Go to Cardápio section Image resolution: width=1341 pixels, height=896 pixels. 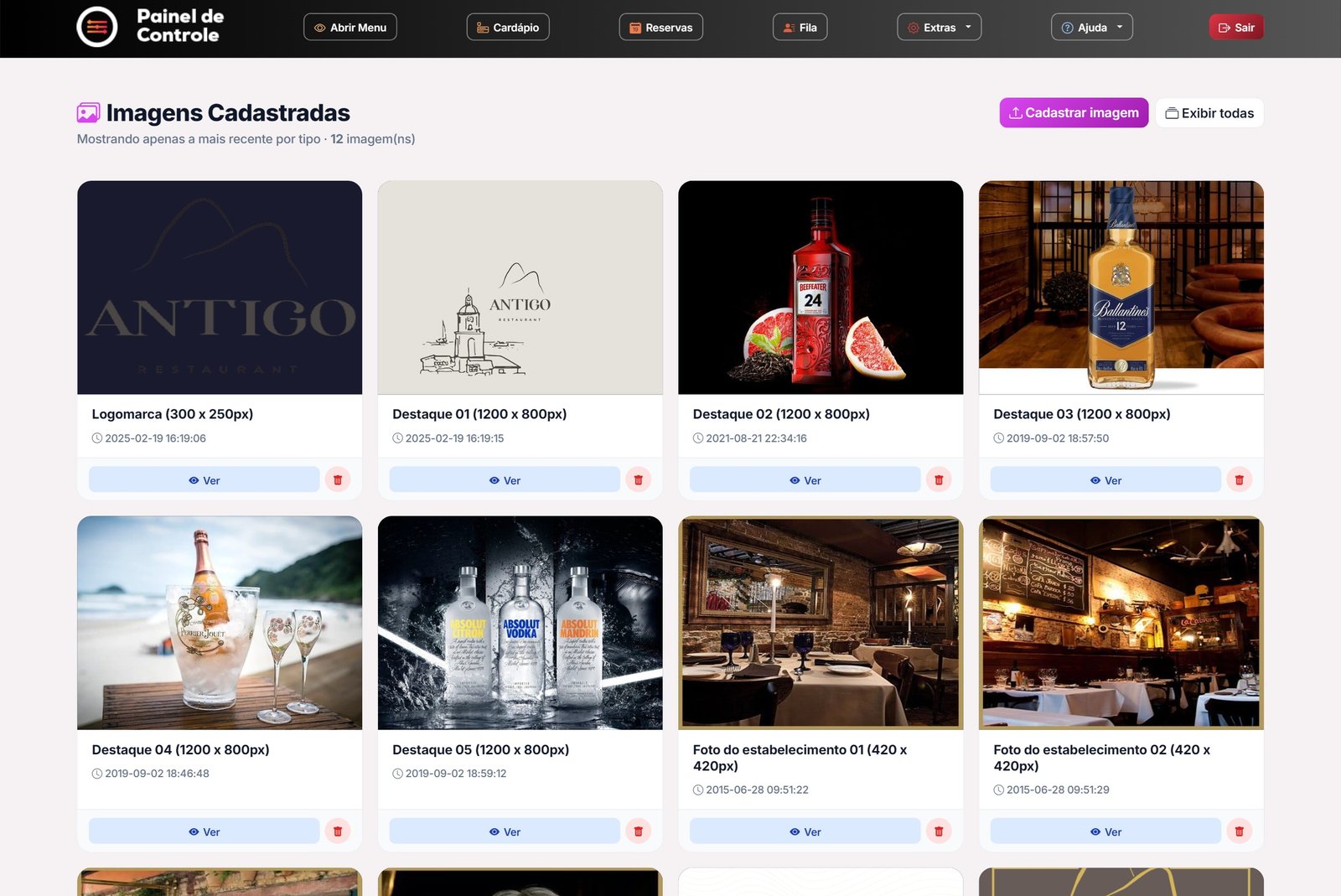[x=508, y=27]
